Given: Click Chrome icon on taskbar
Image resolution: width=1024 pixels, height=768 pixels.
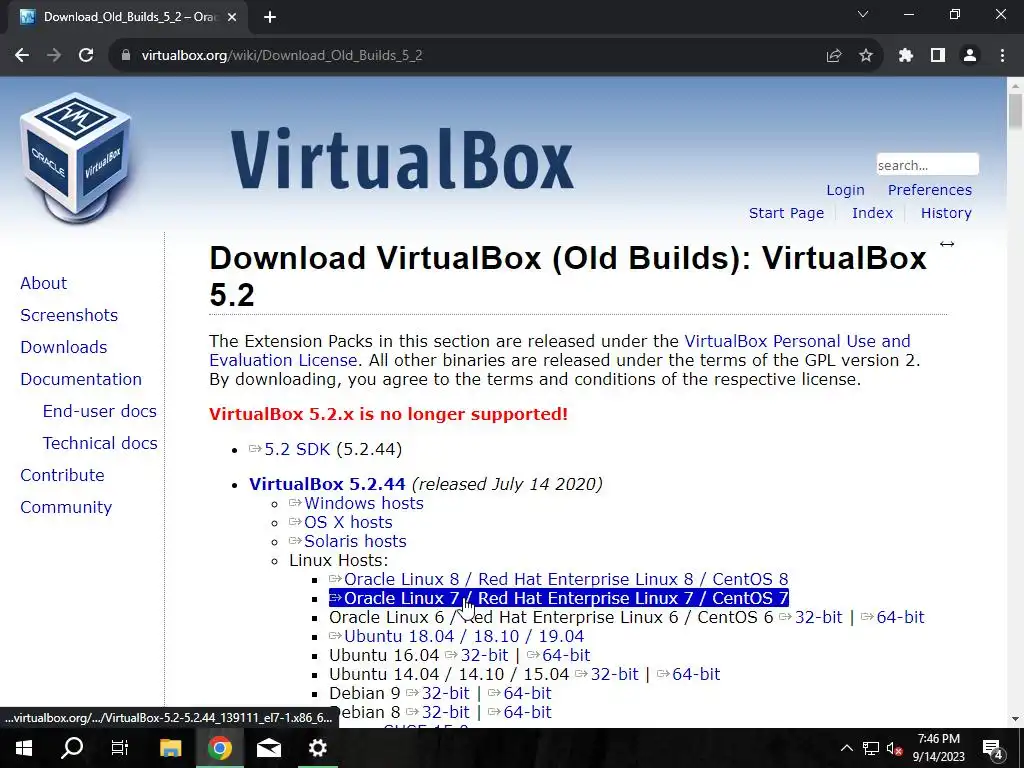Looking at the screenshot, I should pyautogui.click(x=219, y=748).
